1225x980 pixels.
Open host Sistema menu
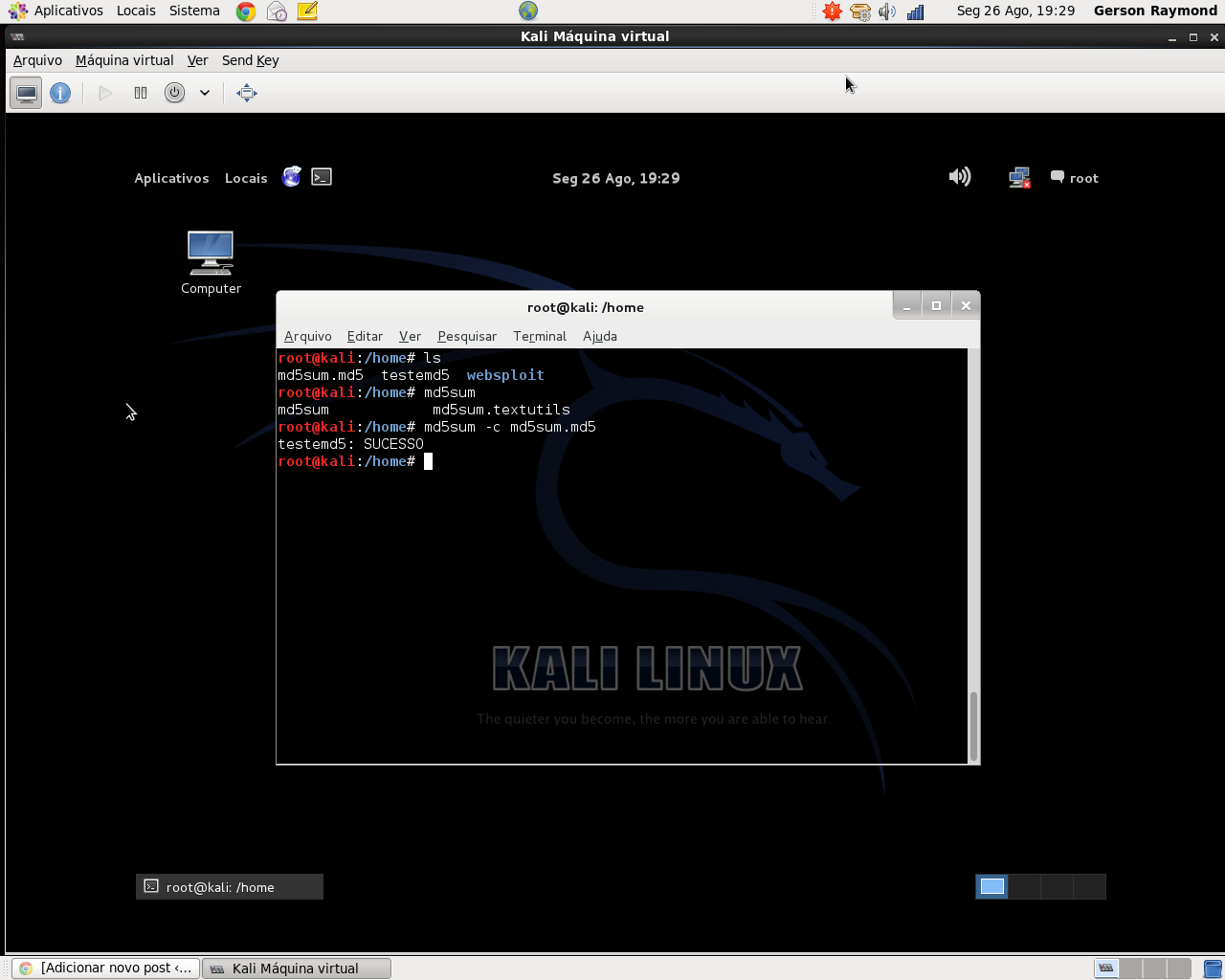pyautogui.click(x=194, y=11)
